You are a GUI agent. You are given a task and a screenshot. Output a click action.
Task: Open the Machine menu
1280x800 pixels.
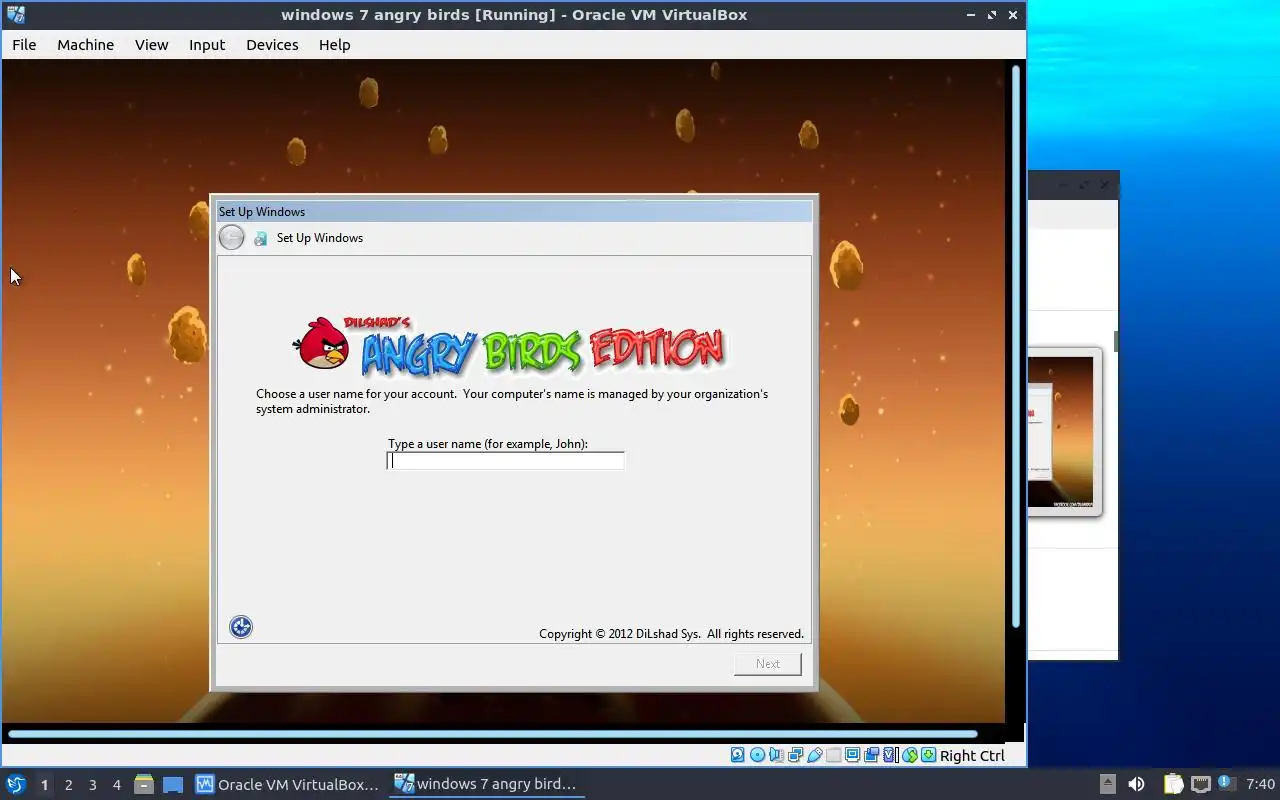(85, 44)
